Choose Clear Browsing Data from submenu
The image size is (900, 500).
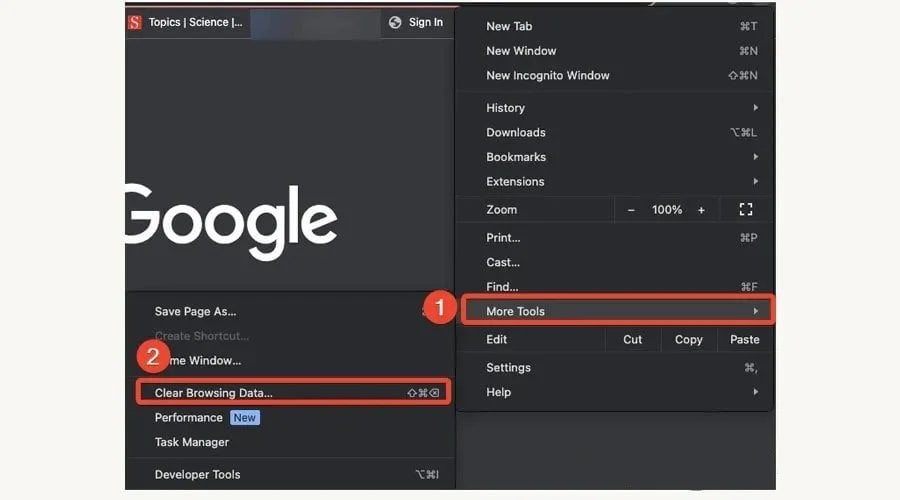214,393
